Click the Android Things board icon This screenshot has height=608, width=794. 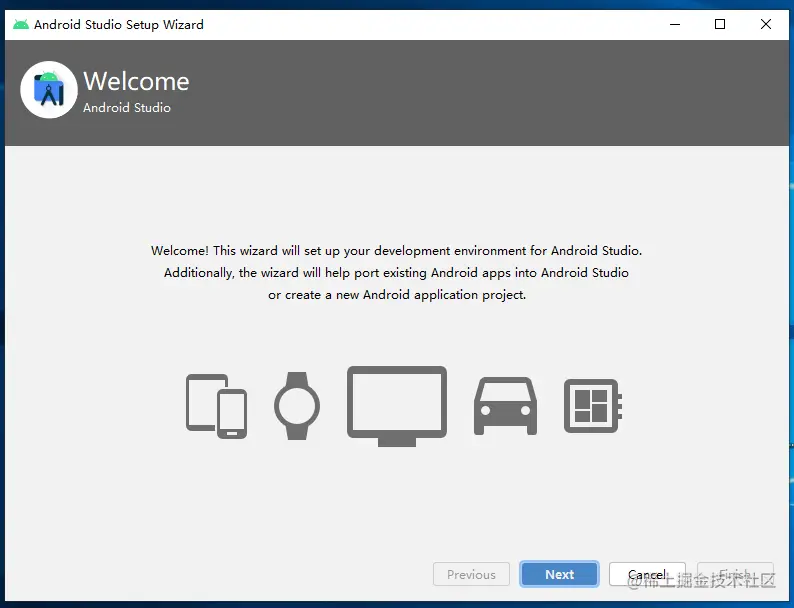[593, 406]
